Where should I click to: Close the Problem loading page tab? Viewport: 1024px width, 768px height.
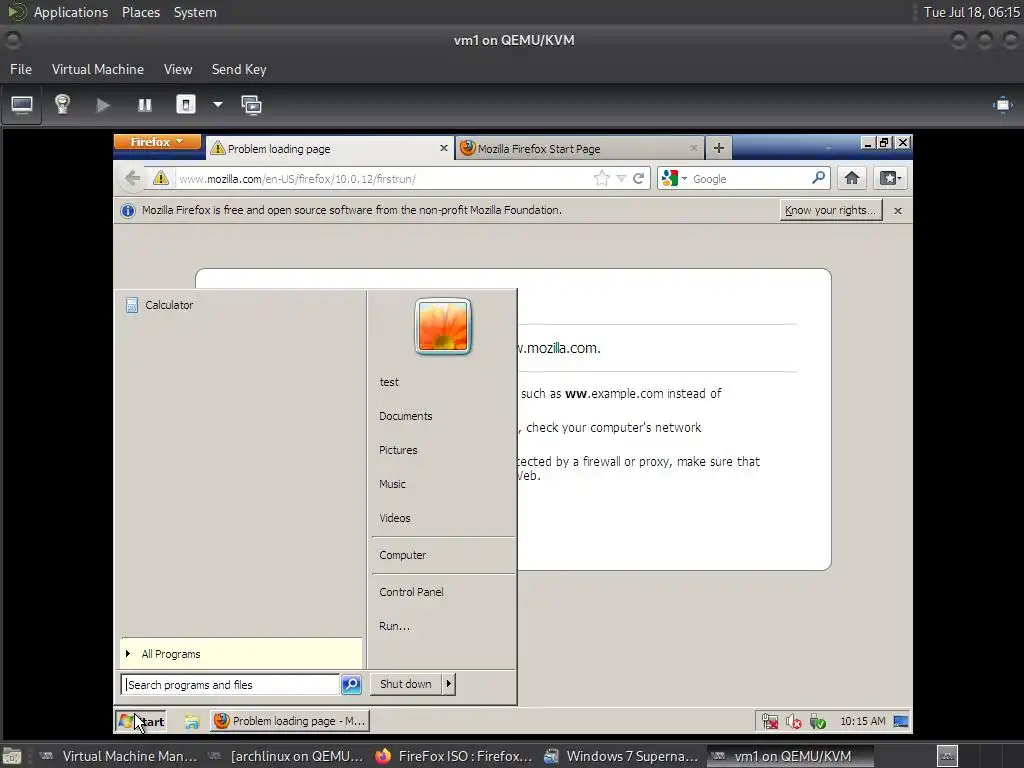click(443, 148)
